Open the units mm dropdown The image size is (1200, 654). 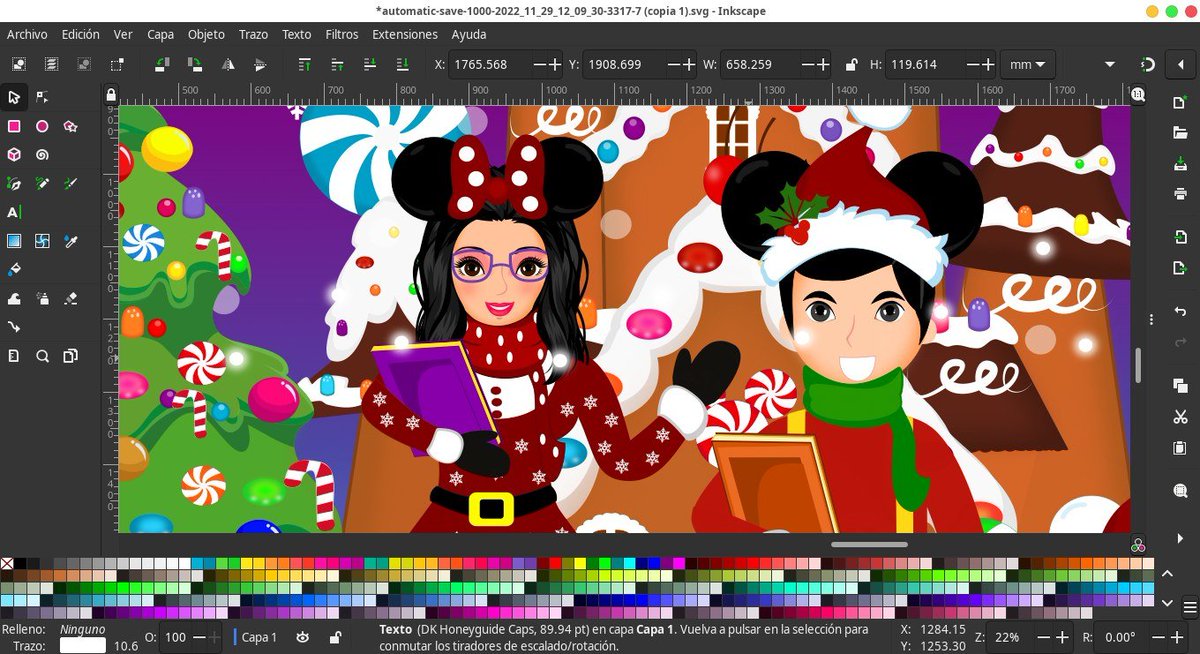pos(1028,64)
